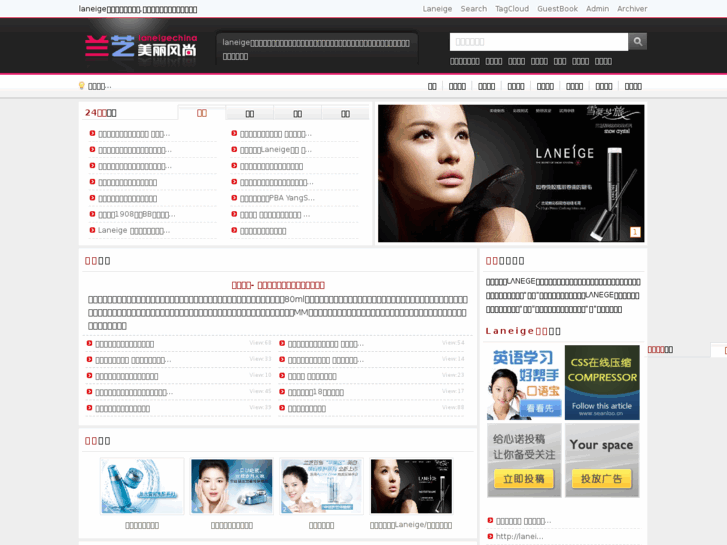Screen dimensions: 727x545
Task: Select the second tab in 24 panel
Action: pos(249,114)
